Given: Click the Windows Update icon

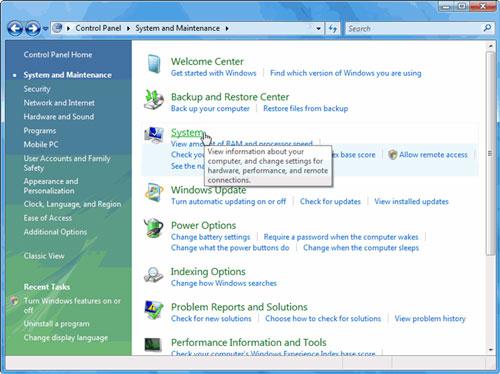Looking at the screenshot, I should pos(154,192).
